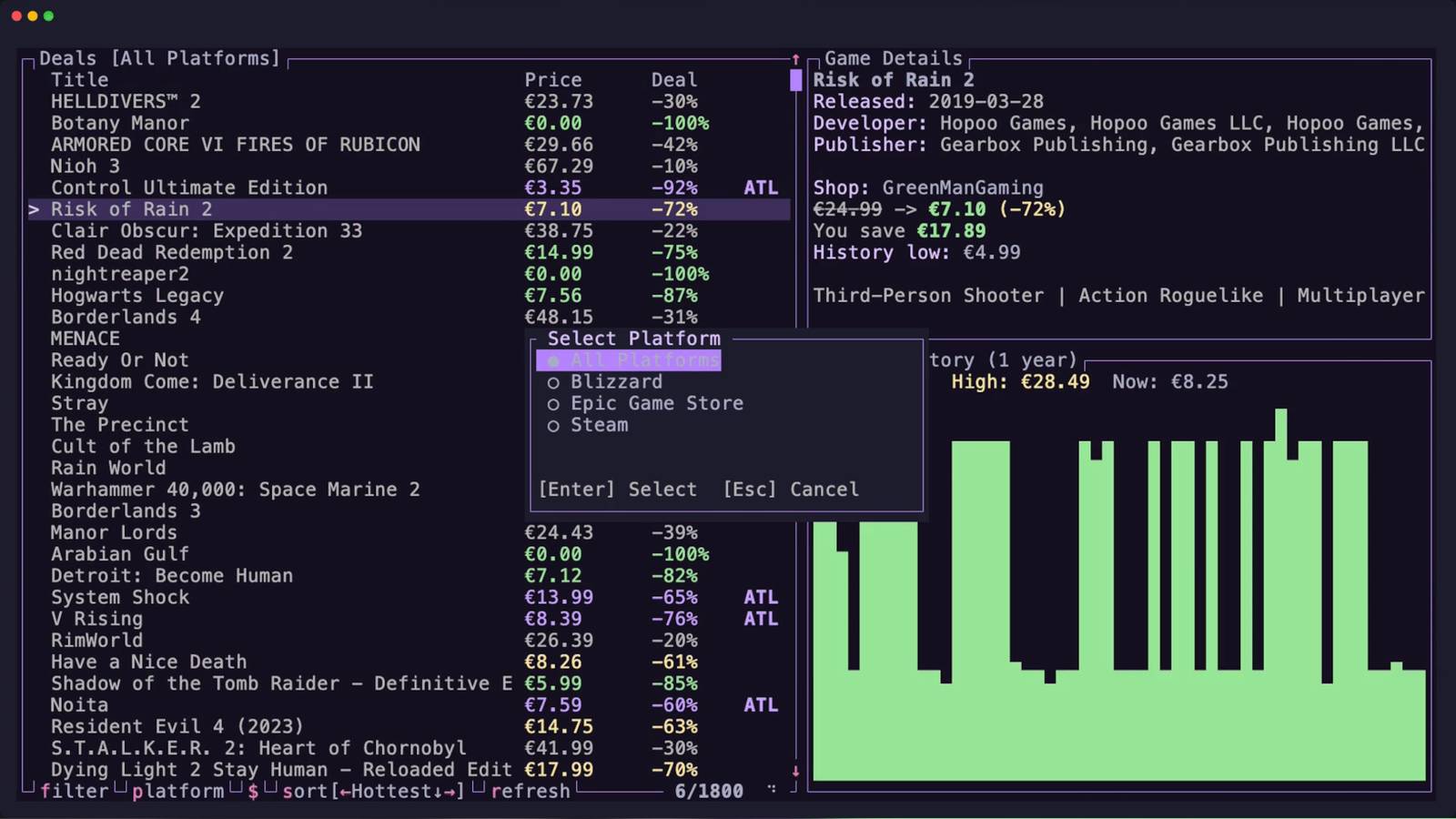
Task: Click the $ option in bottom bar
Action: tap(253, 792)
